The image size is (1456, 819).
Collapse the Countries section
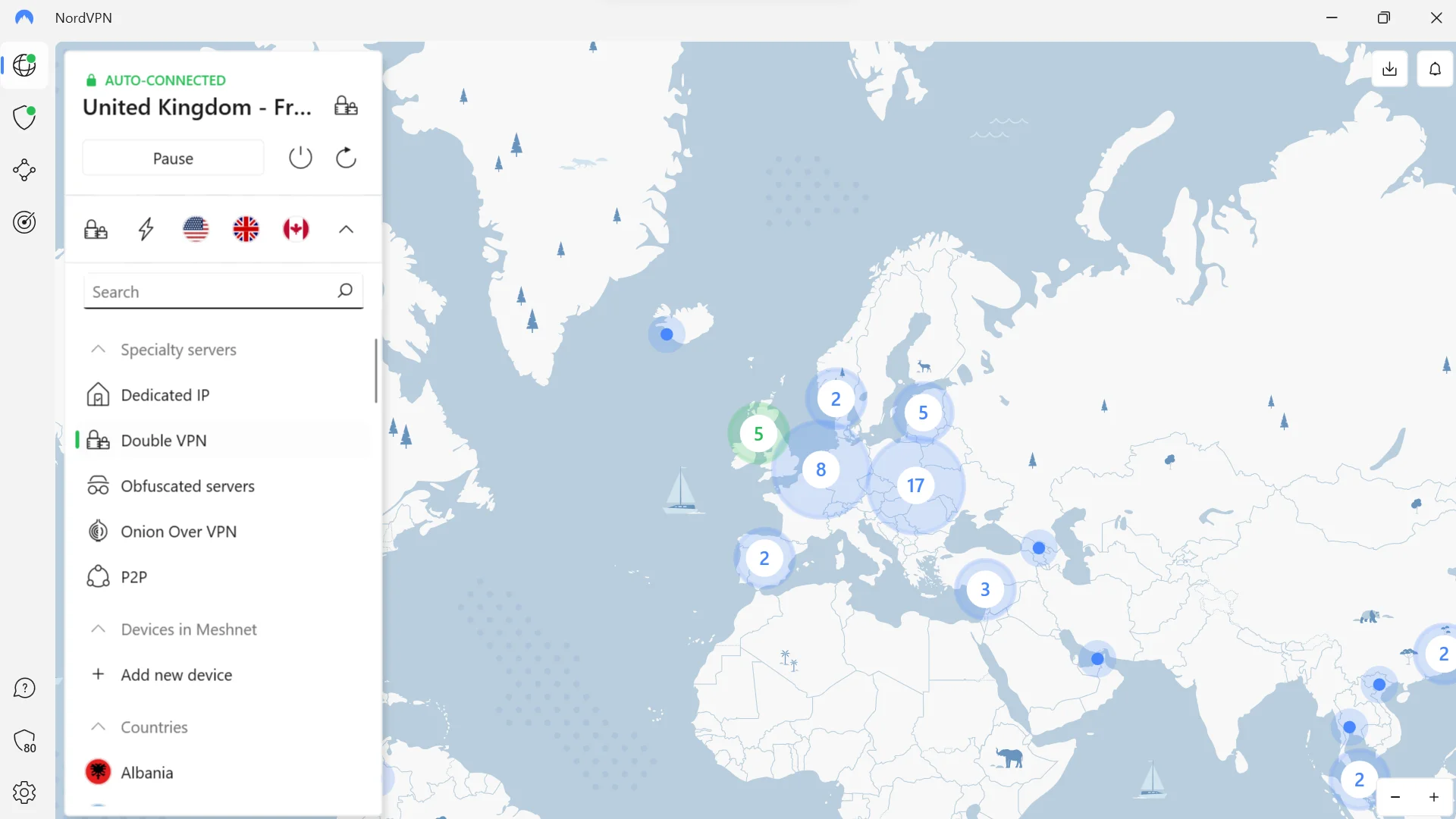[98, 726]
